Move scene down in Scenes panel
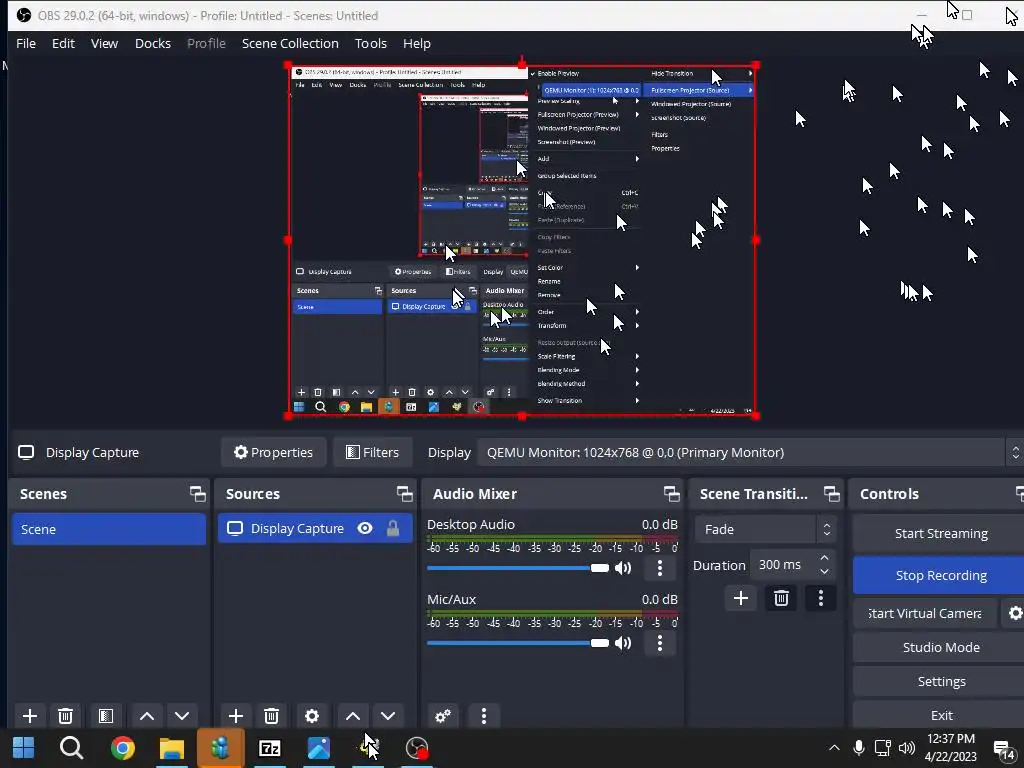 click(x=182, y=716)
